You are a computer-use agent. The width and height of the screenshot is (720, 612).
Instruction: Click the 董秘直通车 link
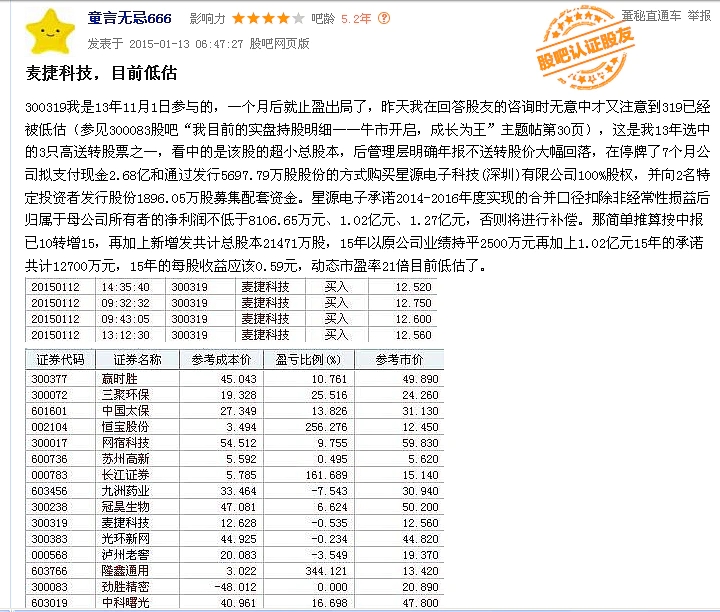coord(651,16)
